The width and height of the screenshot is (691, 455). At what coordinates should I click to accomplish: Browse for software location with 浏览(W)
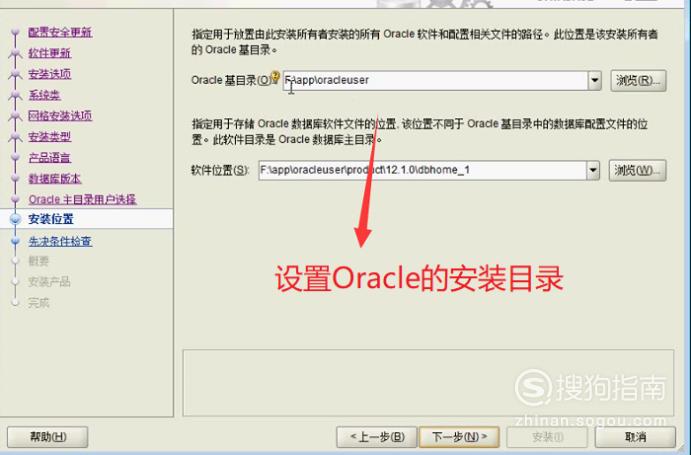tap(637, 170)
